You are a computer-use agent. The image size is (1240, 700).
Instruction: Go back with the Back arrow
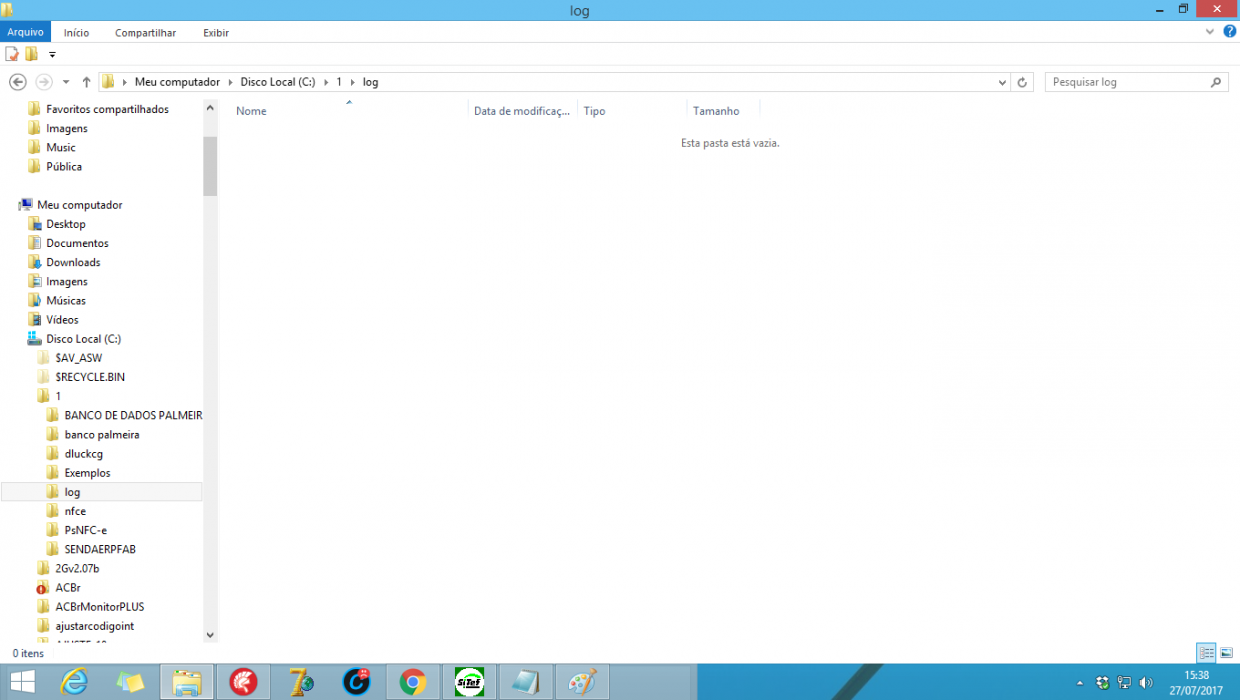point(17,82)
